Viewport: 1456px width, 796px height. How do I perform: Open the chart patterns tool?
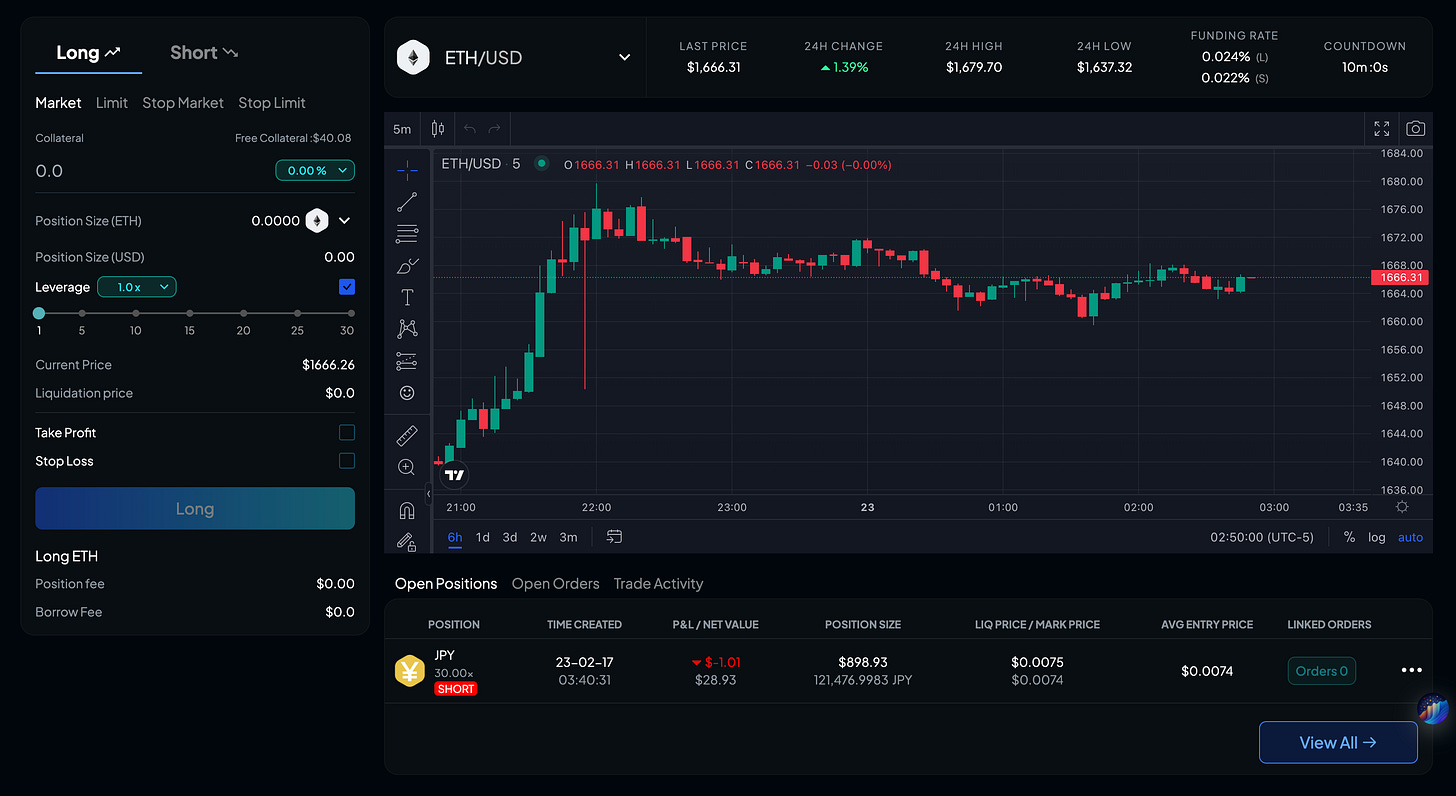(407, 328)
